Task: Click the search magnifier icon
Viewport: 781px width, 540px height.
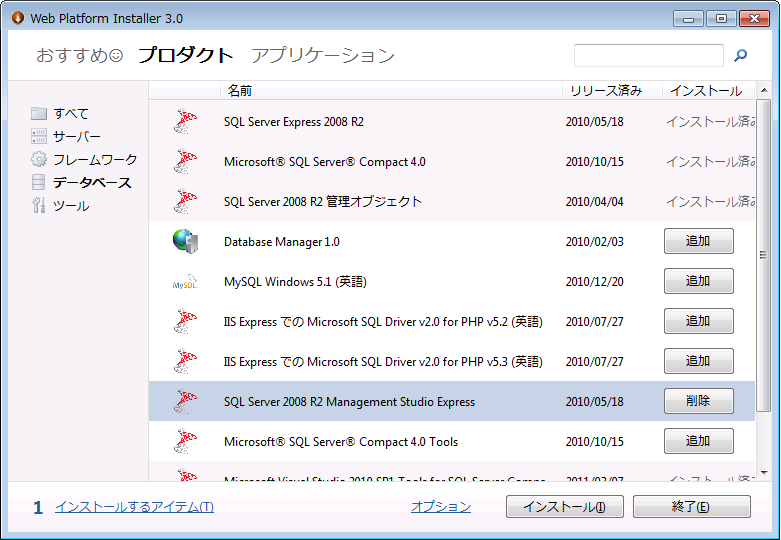Action: 741,55
